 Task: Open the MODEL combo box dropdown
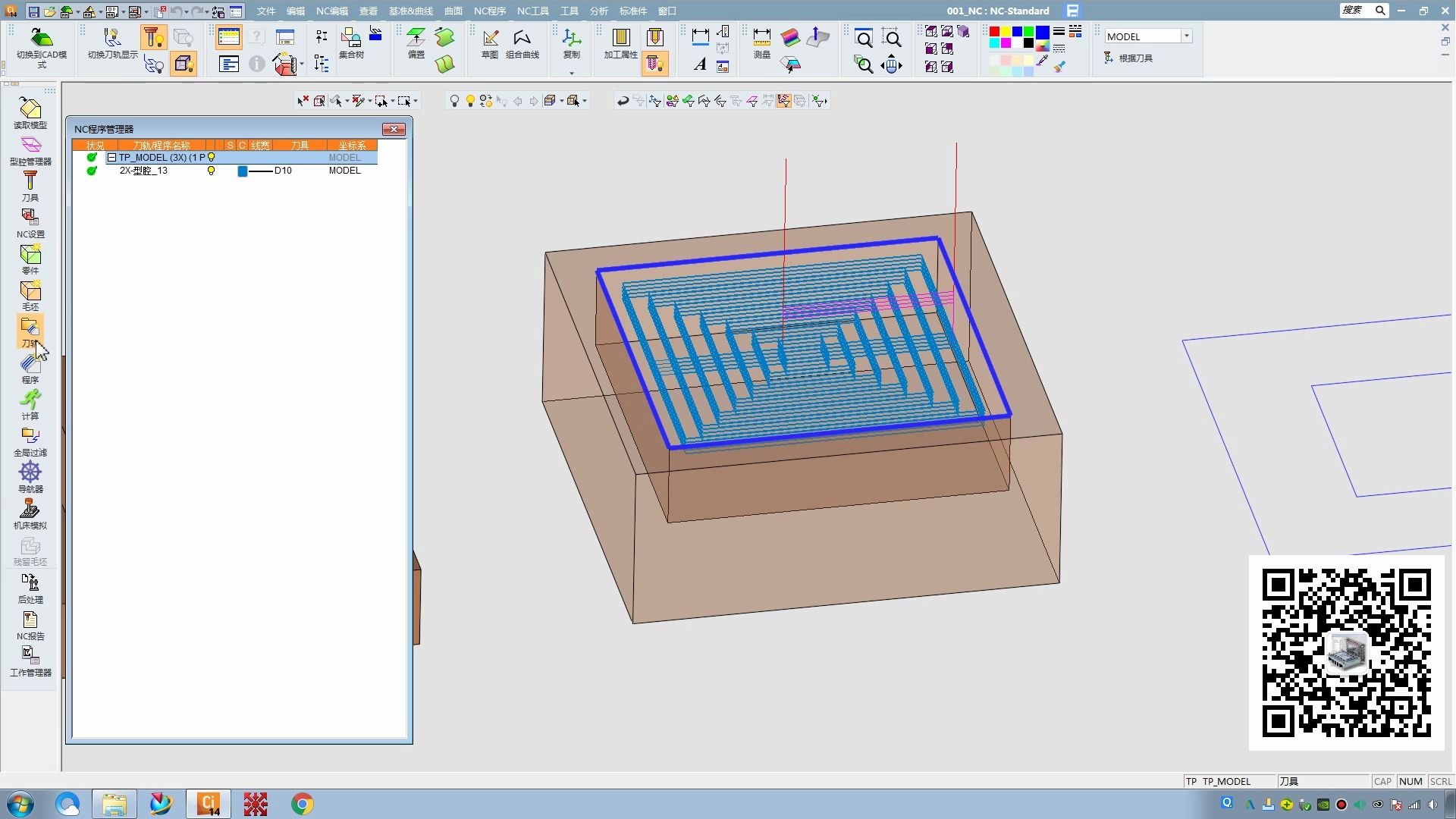(x=1186, y=36)
